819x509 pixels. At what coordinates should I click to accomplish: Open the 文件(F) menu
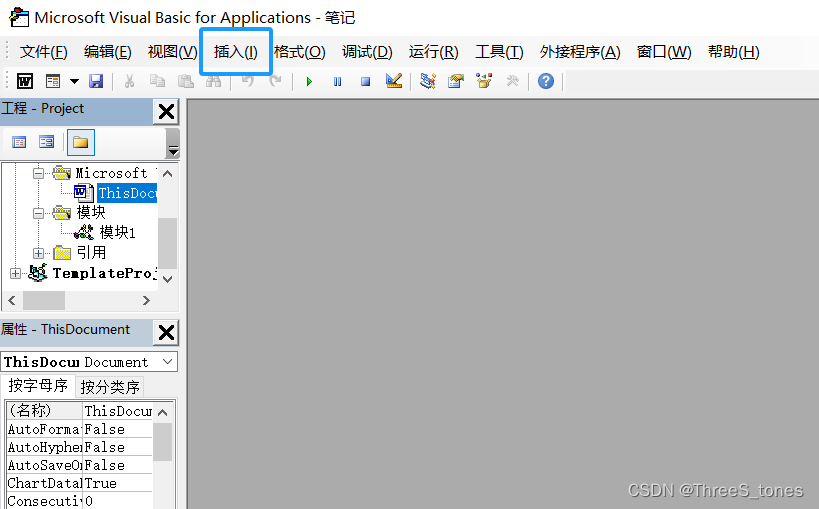43,52
